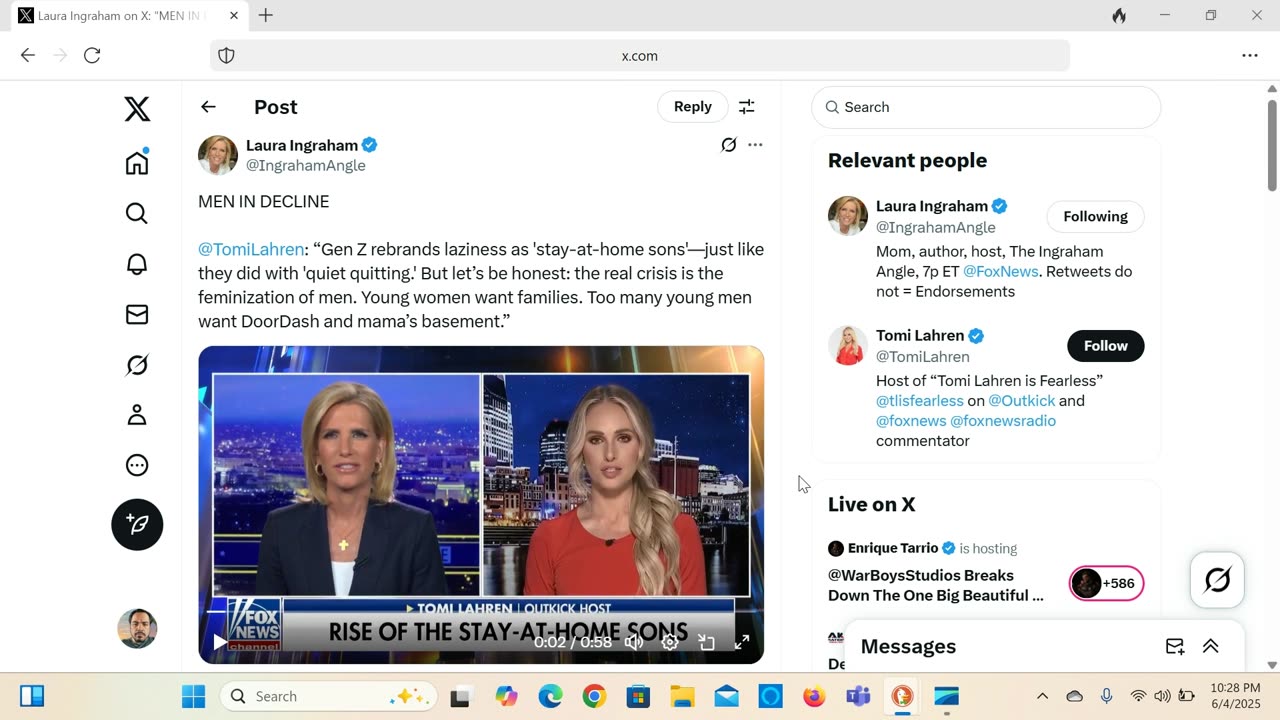Click the x.com address bar
The image size is (1280, 720).
coord(640,56)
